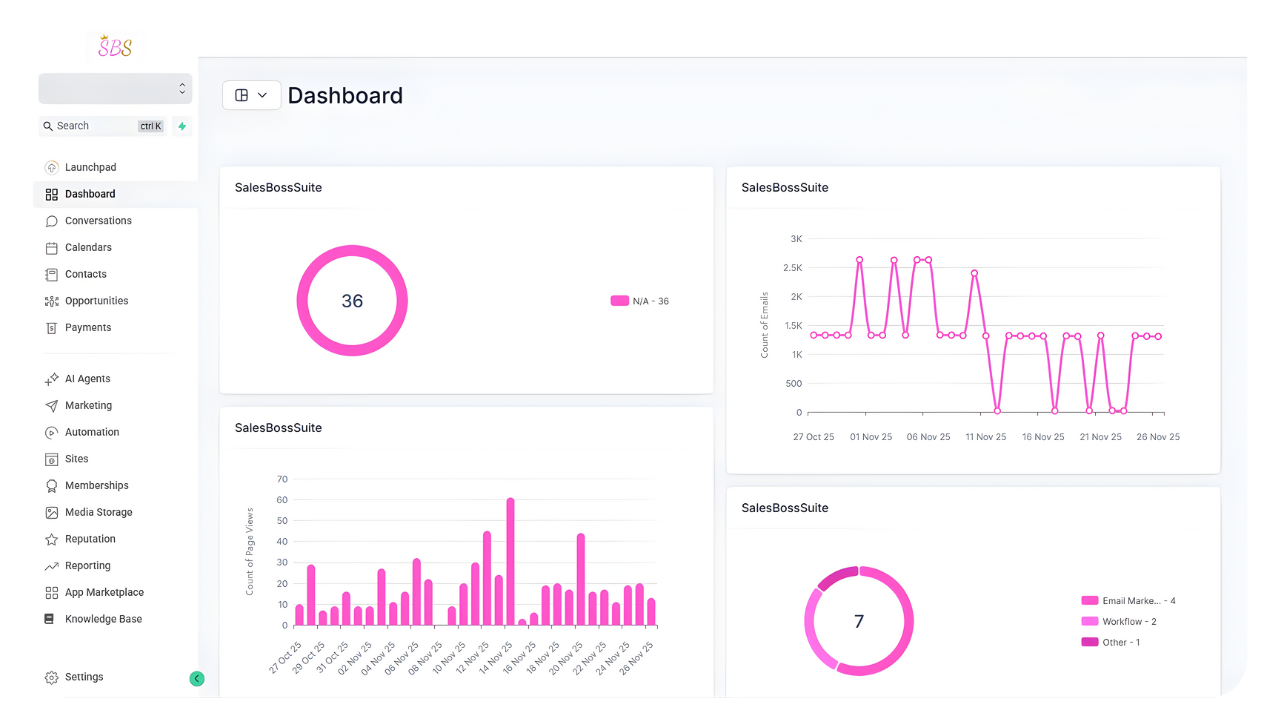This screenshot has width=1280, height=720.
Task: Click the Other - 1 legend color swatch
Action: [x=1089, y=642]
